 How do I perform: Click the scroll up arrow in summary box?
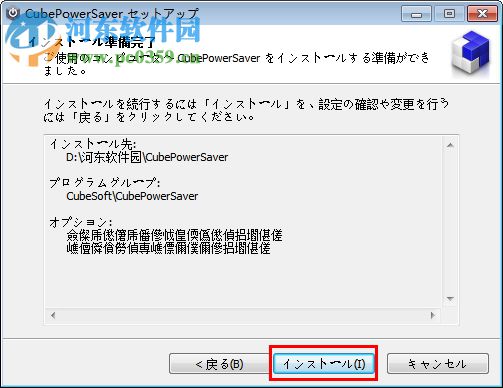[450, 145]
